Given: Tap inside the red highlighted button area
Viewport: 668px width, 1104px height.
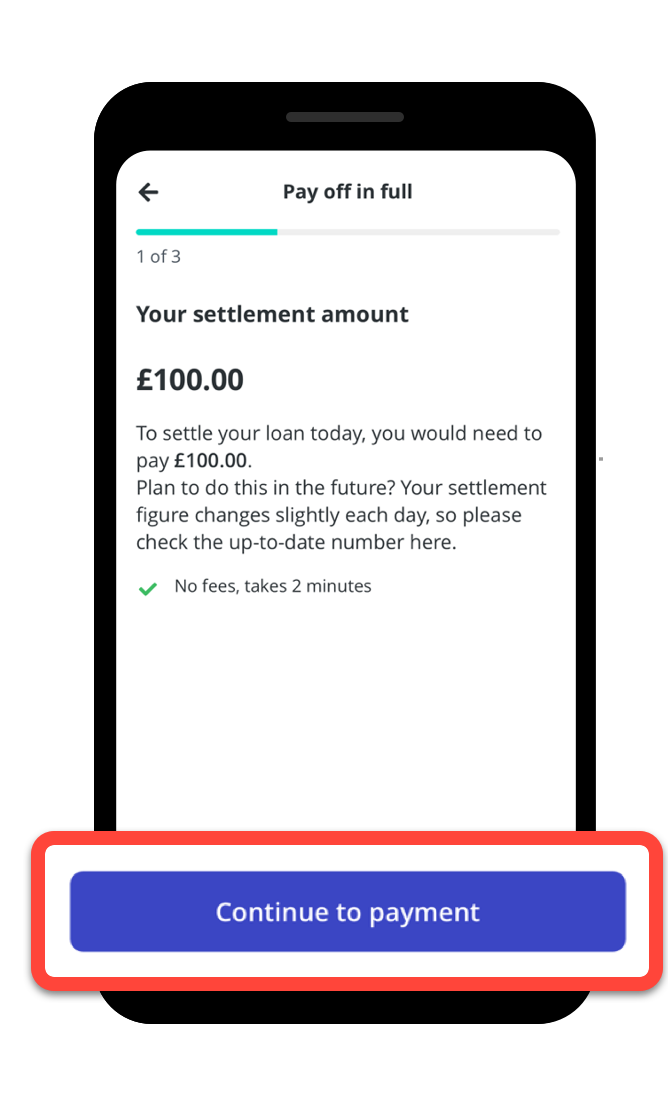Looking at the screenshot, I should pyautogui.click(x=347, y=911).
